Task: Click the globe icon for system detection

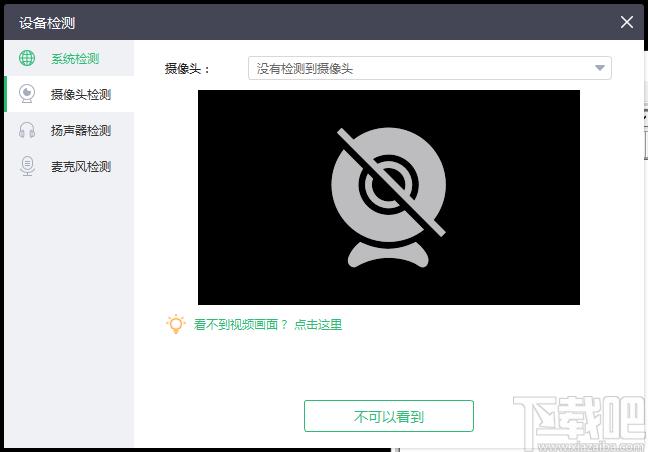Action: [x=27, y=58]
